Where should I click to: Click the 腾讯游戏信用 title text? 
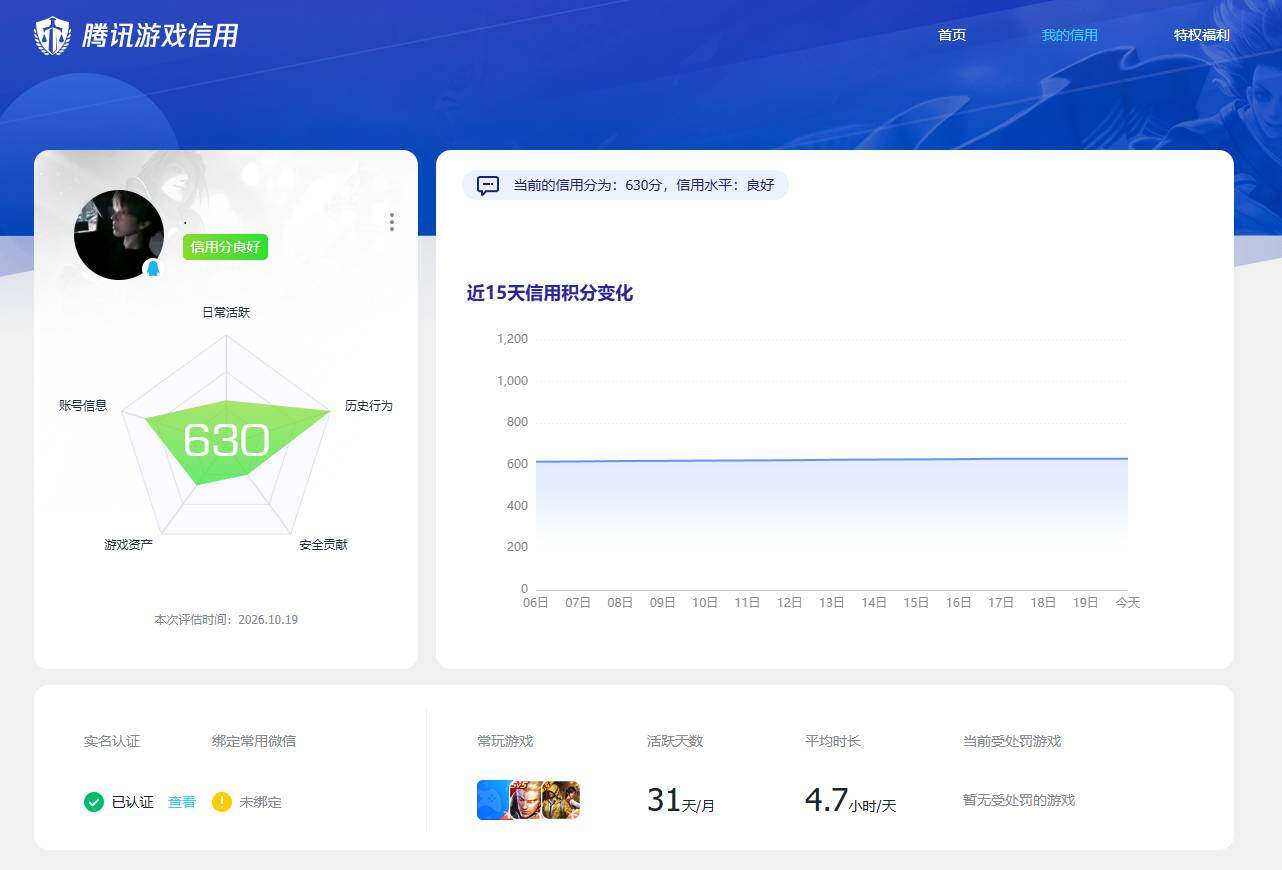[160, 36]
